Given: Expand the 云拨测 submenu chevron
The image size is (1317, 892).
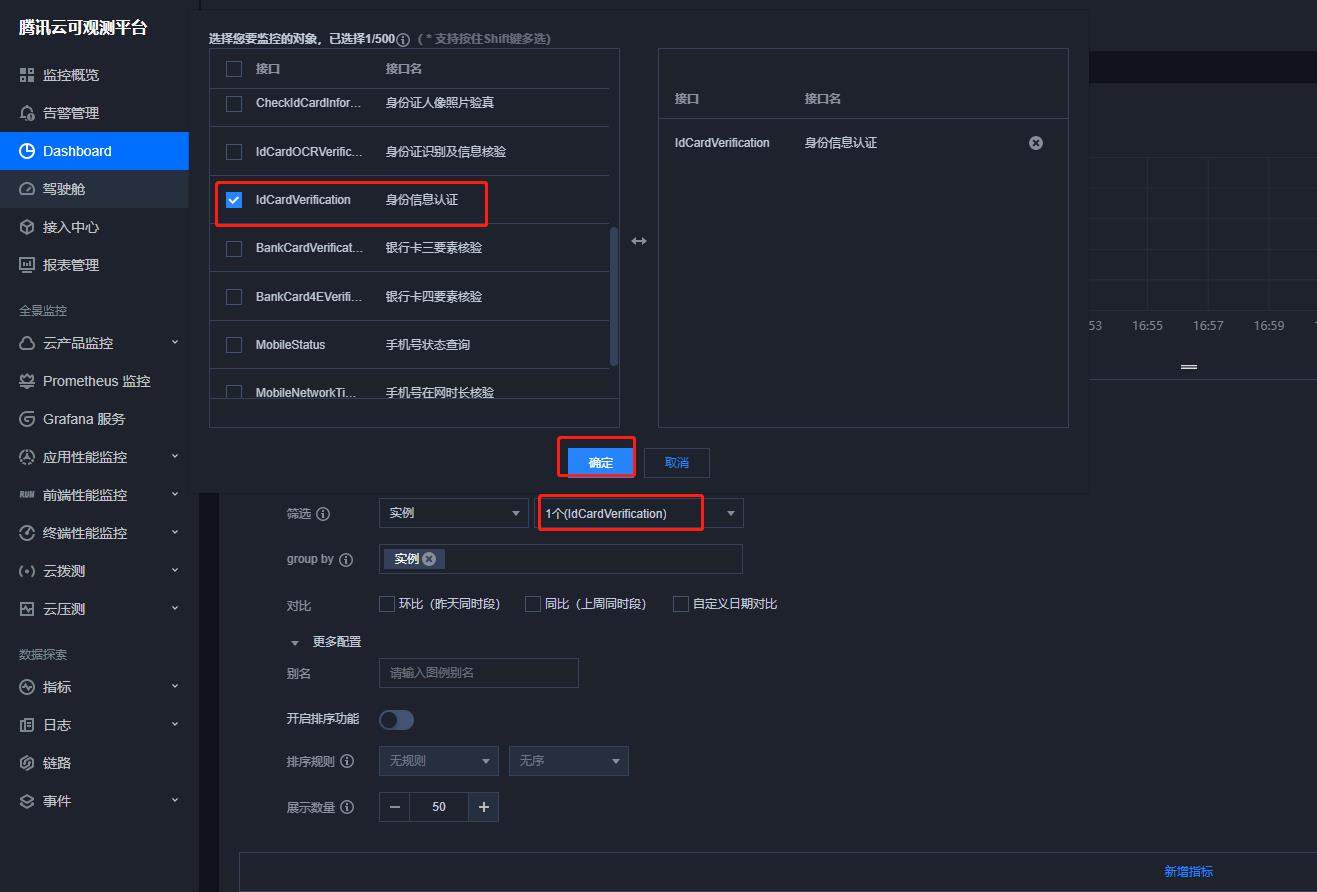Looking at the screenshot, I should click(x=175, y=570).
